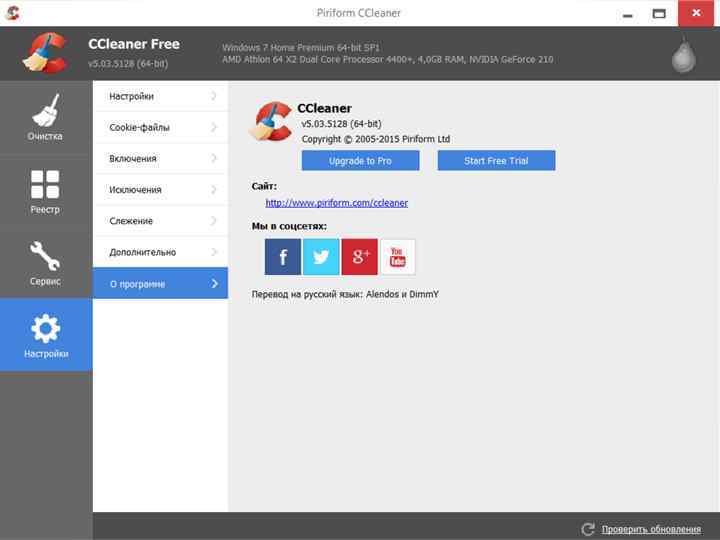Open the Настройки submenu item
Image resolution: width=720 pixels, height=540 pixels.
pos(160,96)
